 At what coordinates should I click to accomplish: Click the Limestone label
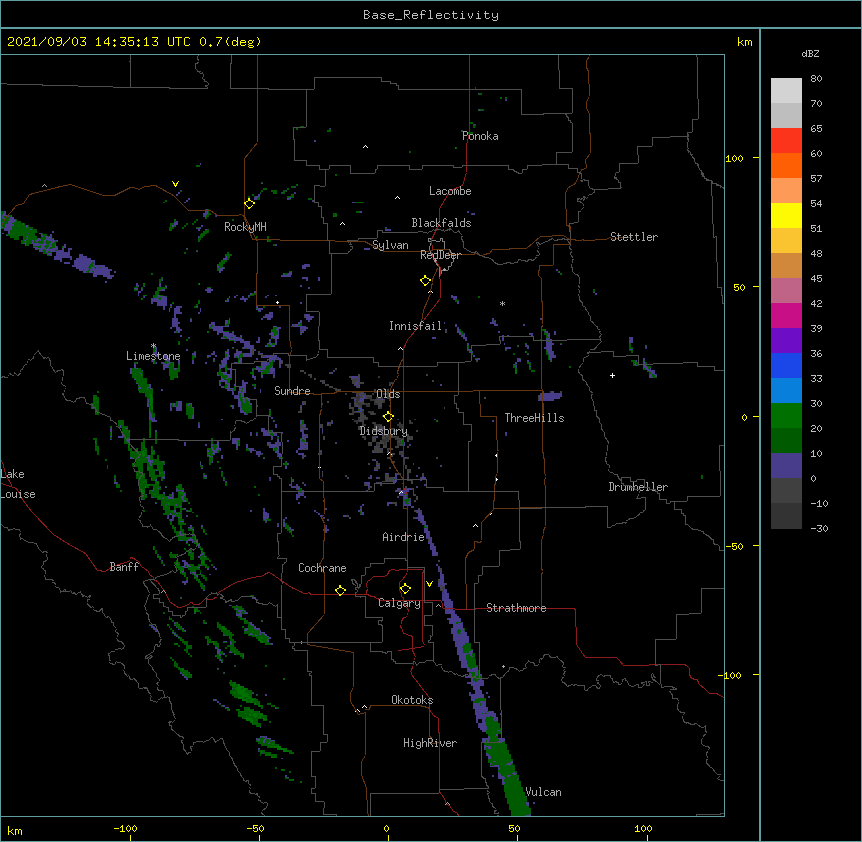(x=153, y=356)
